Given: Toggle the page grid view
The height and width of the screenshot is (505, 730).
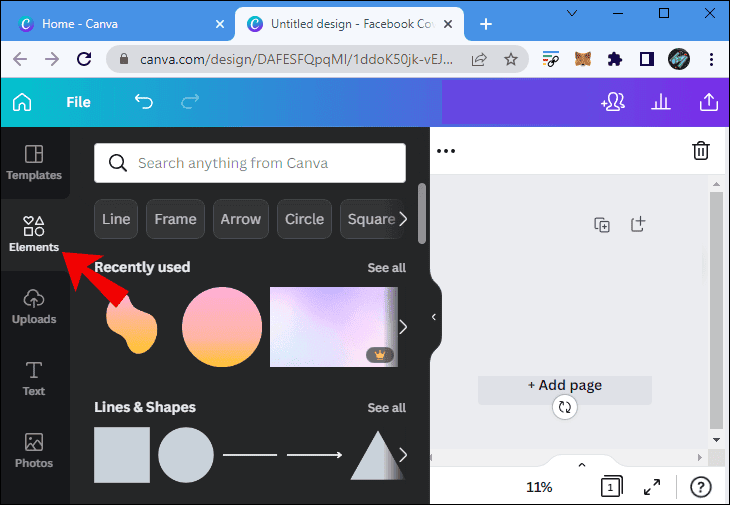Looking at the screenshot, I should point(609,487).
